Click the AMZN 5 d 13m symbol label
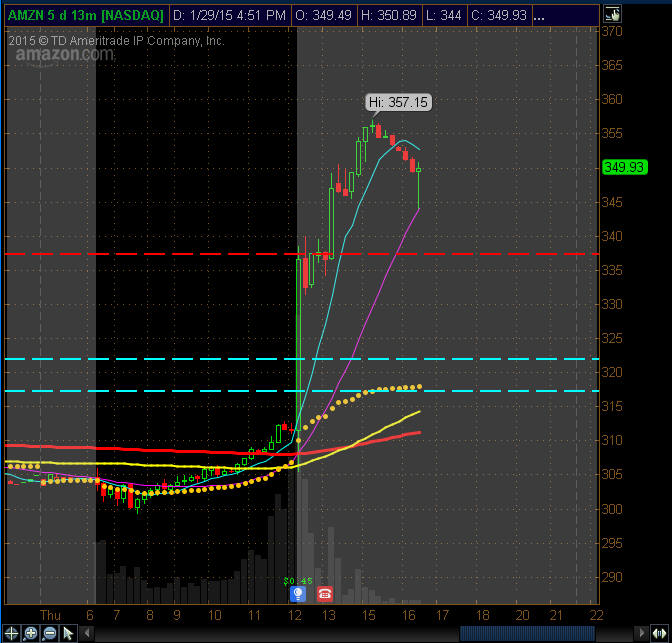This screenshot has width=672, height=643. (x=84, y=16)
